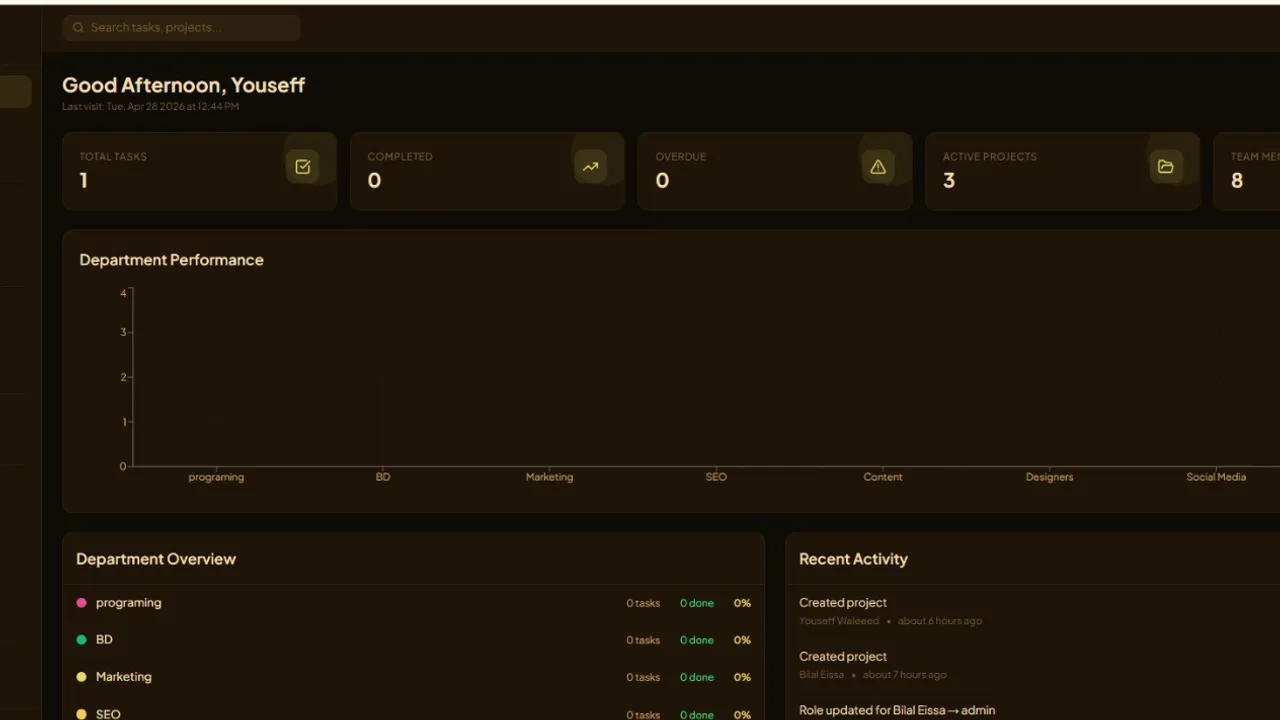Select the highlighted sidebar menu item
This screenshot has width=1280, height=720.
(x=15, y=92)
